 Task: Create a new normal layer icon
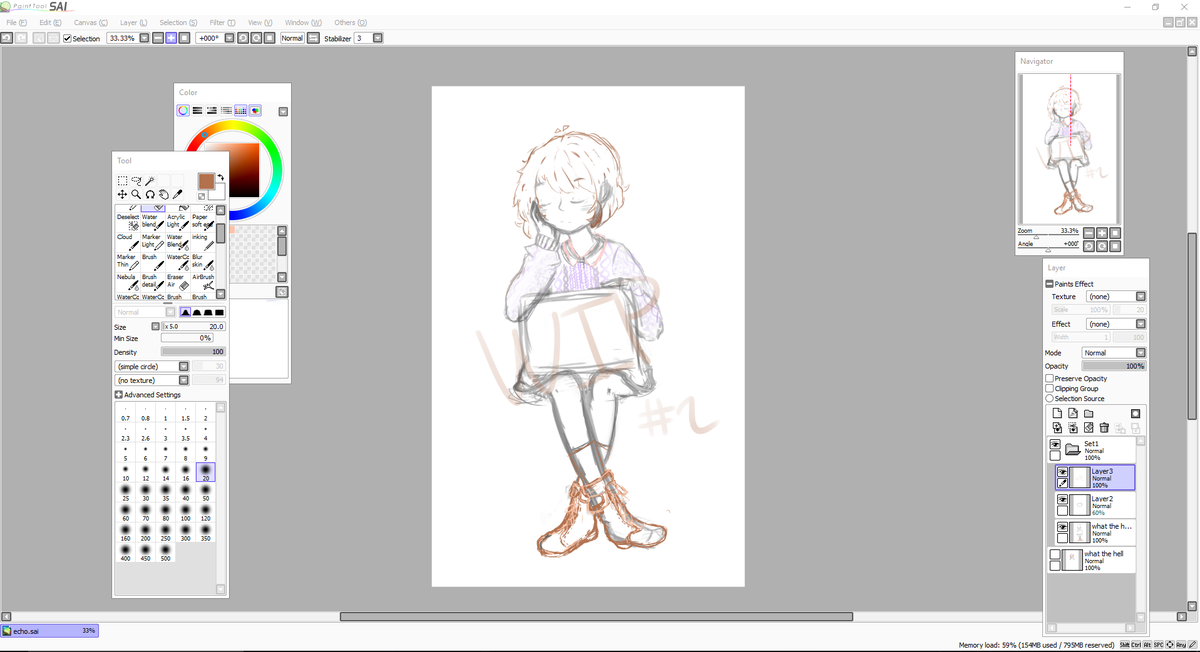pos(1057,413)
